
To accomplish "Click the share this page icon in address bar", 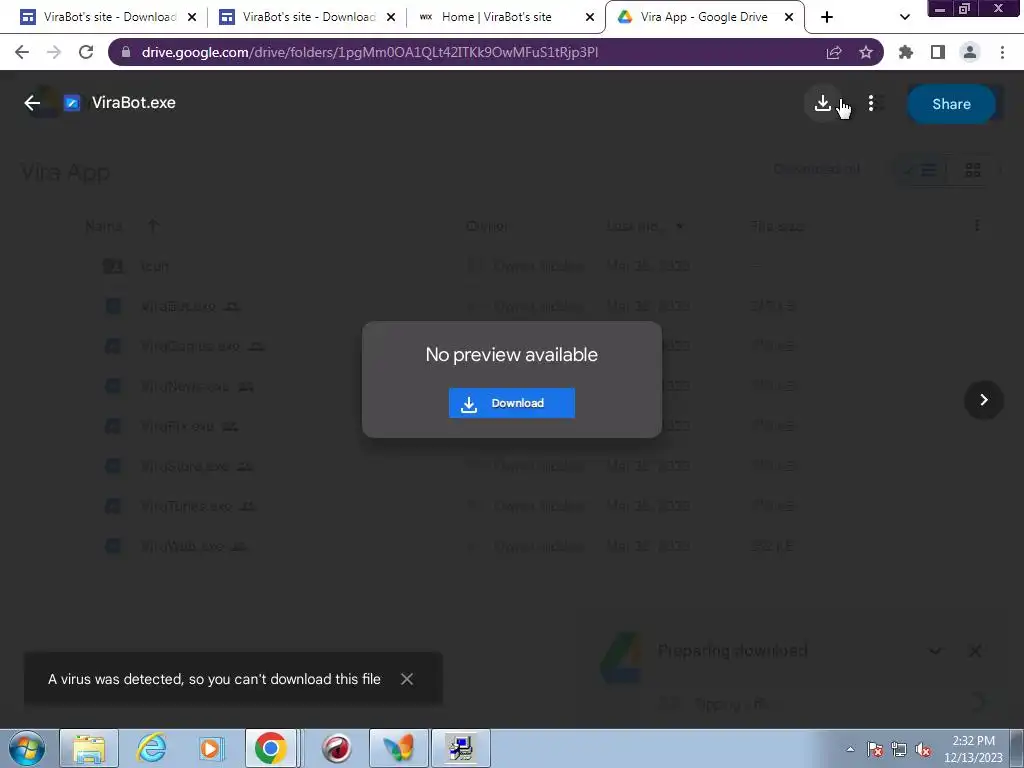I will coord(834,52).
